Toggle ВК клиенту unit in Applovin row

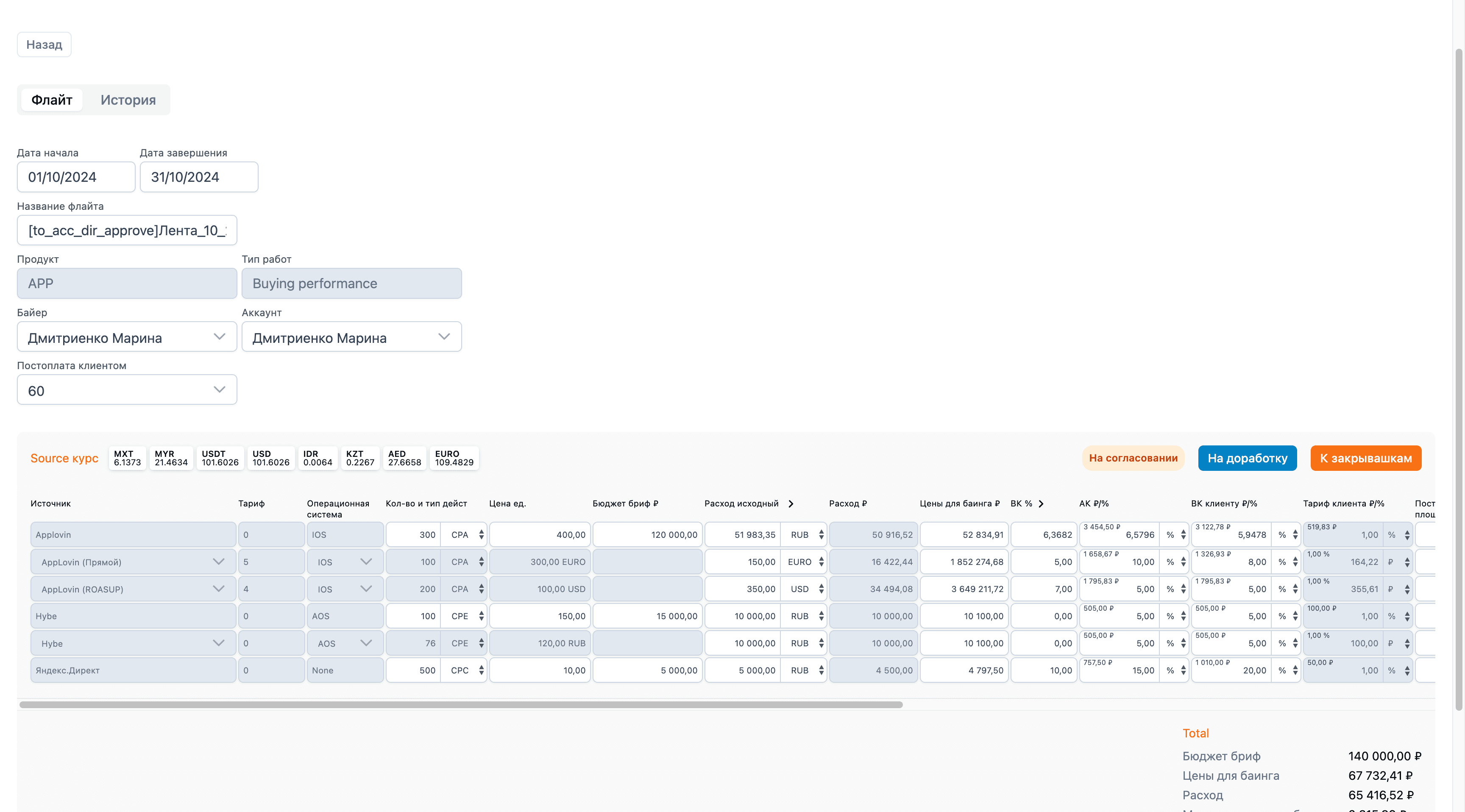point(1287,534)
